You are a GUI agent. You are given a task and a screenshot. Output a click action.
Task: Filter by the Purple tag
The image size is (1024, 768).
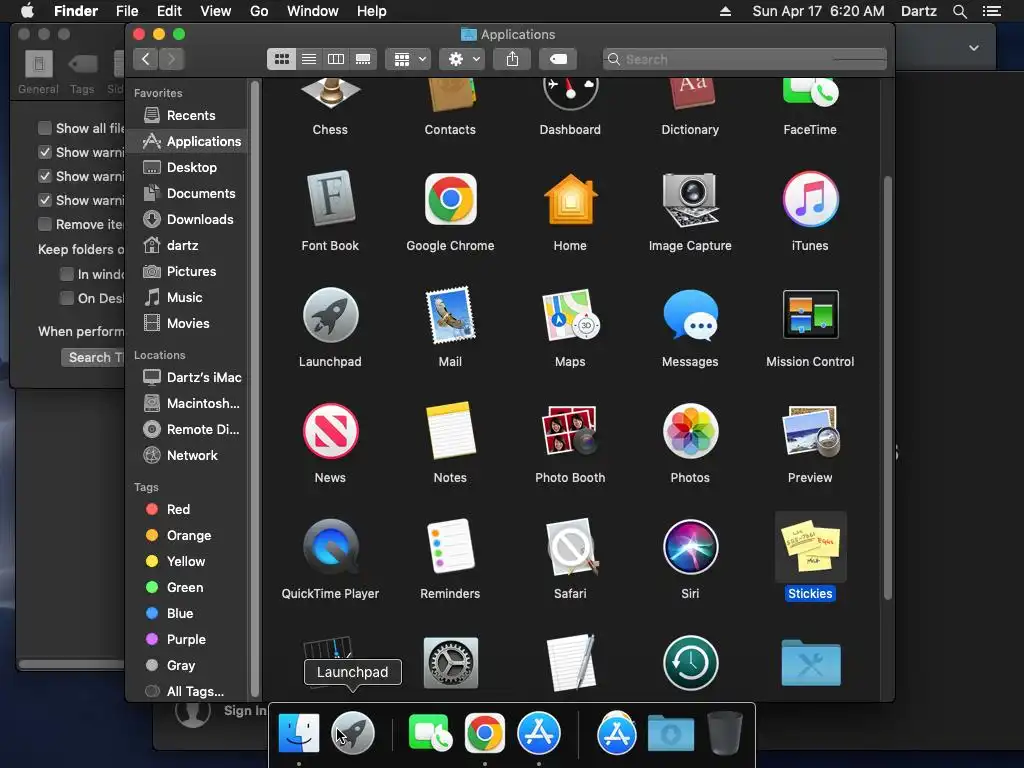tap(188, 639)
